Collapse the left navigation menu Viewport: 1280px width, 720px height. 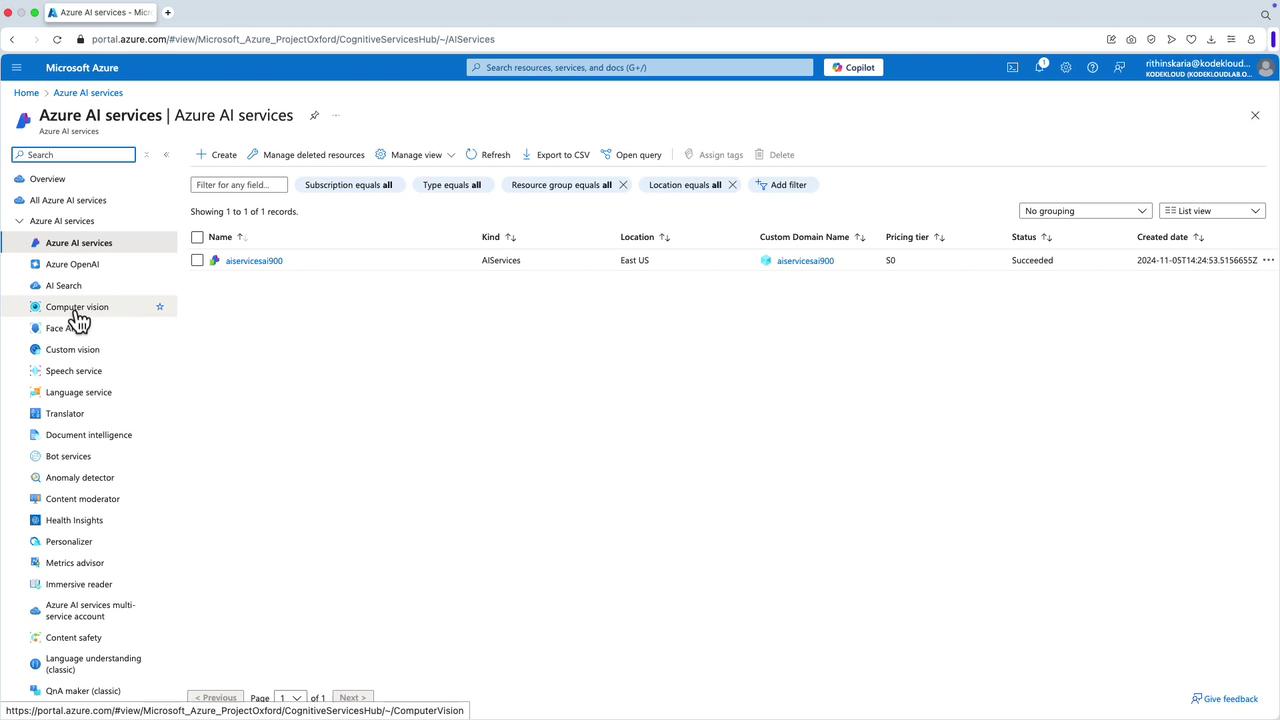[x=166, y=155]
